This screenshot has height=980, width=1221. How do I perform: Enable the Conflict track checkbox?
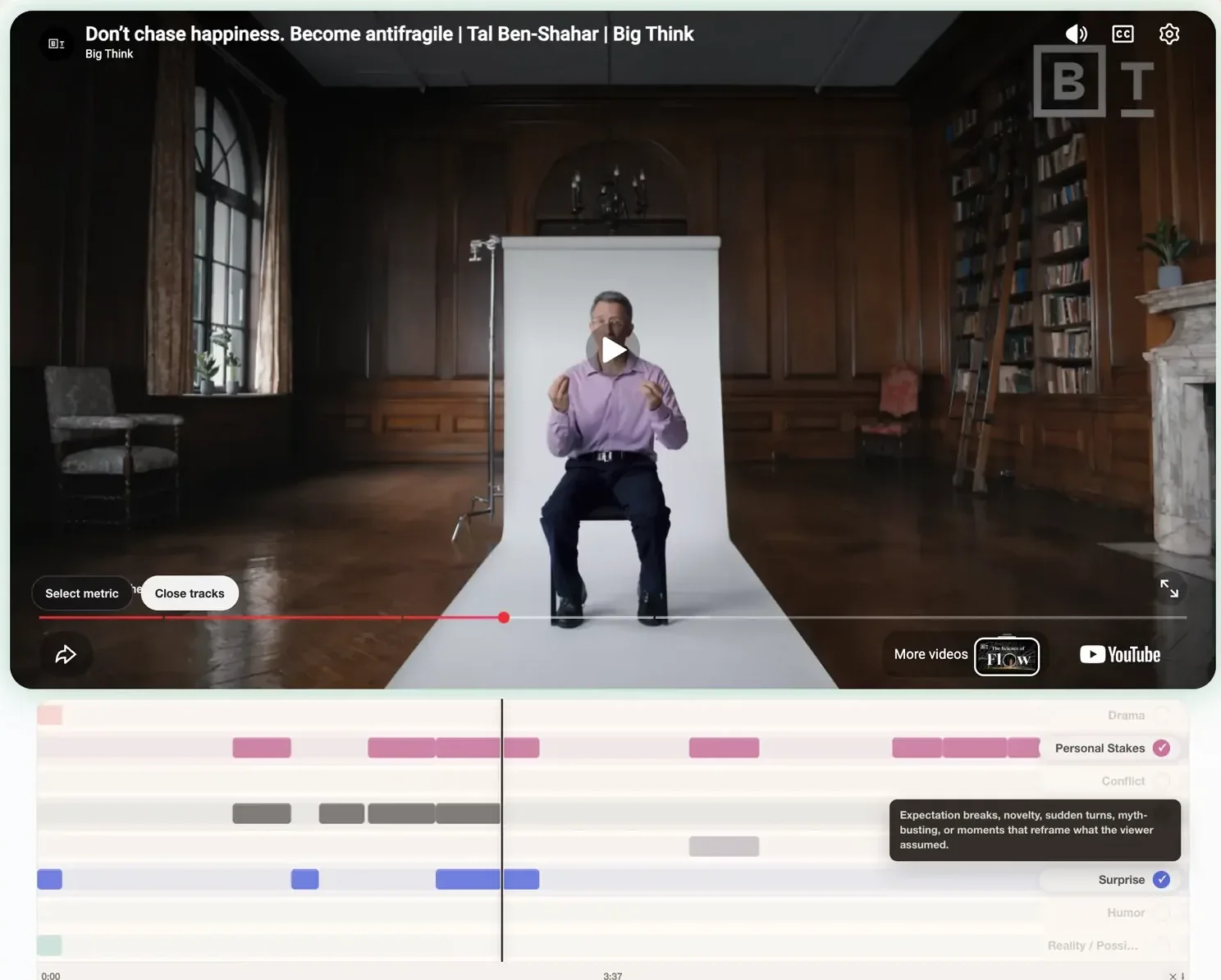(x=1162, y=781)
